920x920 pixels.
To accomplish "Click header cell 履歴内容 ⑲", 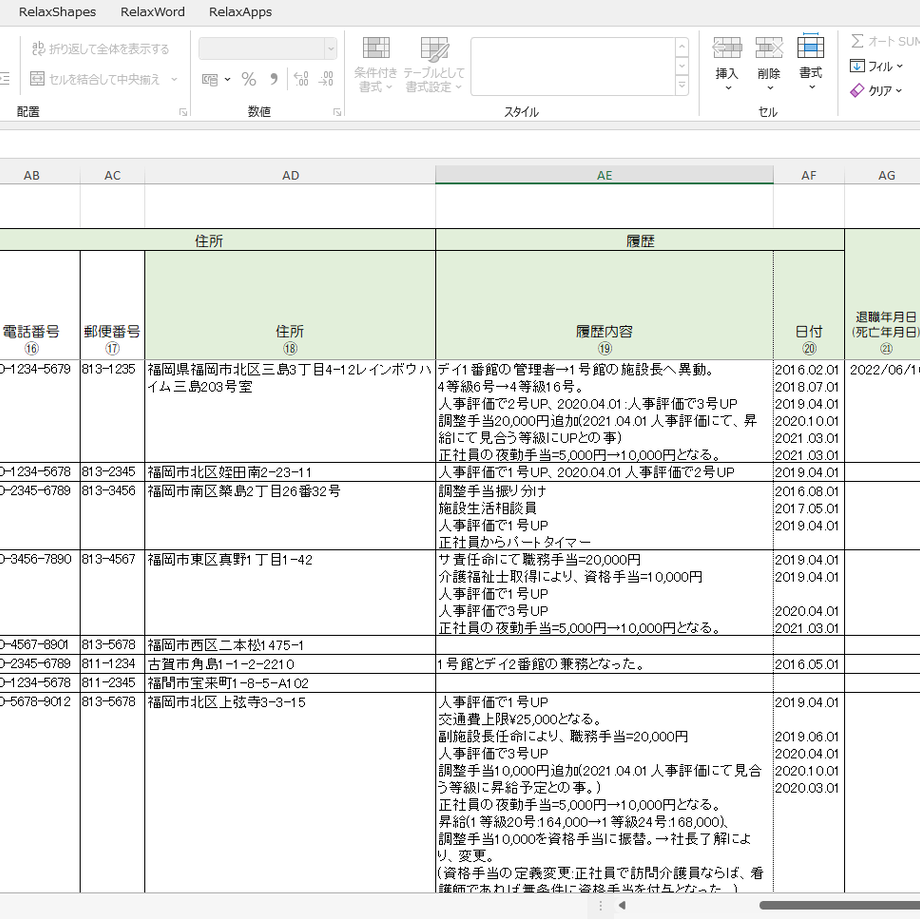I will (x=604, y=305).
